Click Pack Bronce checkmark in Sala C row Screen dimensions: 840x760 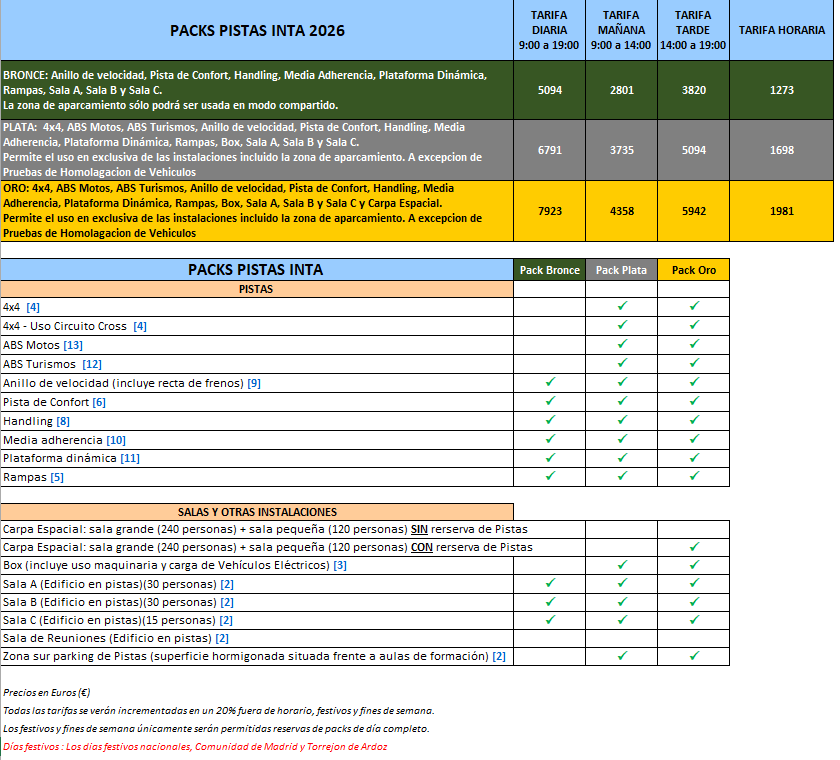point(549,620)
